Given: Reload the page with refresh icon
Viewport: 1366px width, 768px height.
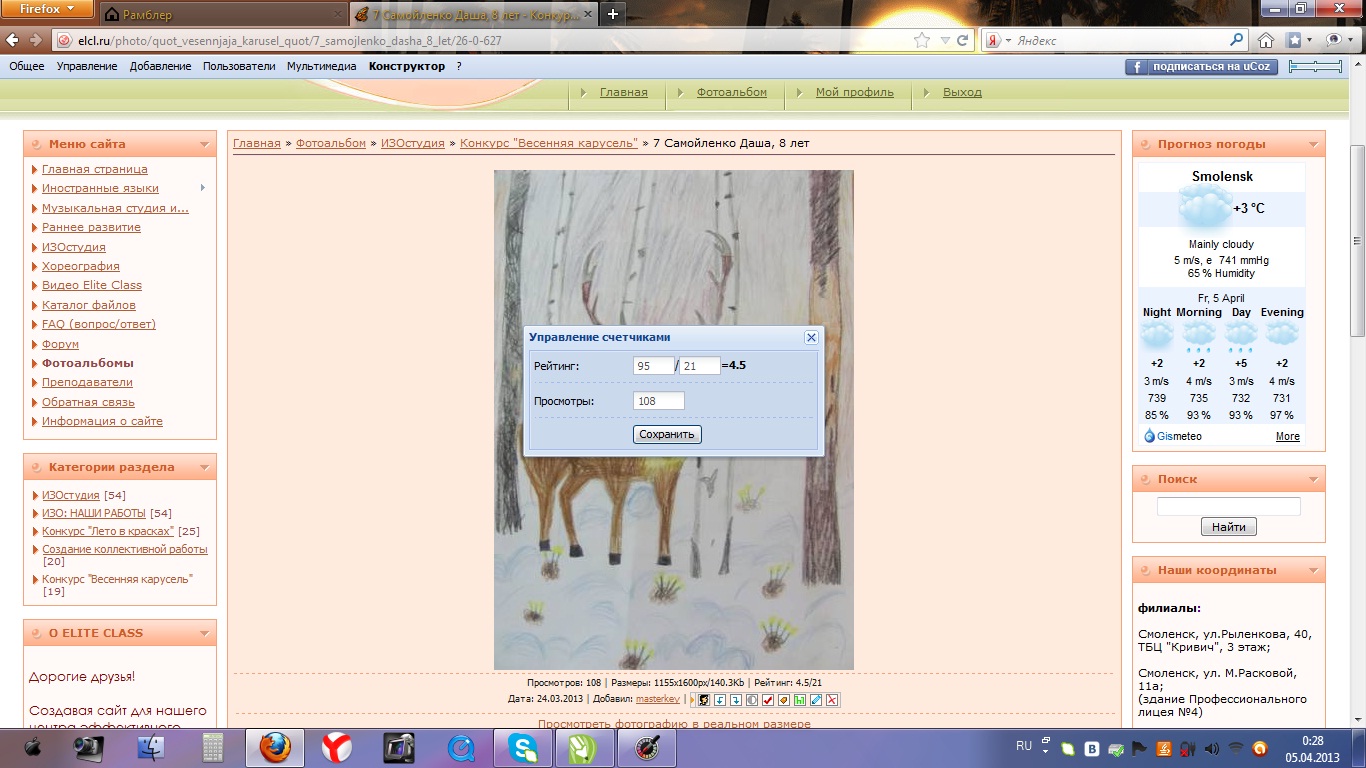Looking at the screenshot, I should tap(962, 41).
